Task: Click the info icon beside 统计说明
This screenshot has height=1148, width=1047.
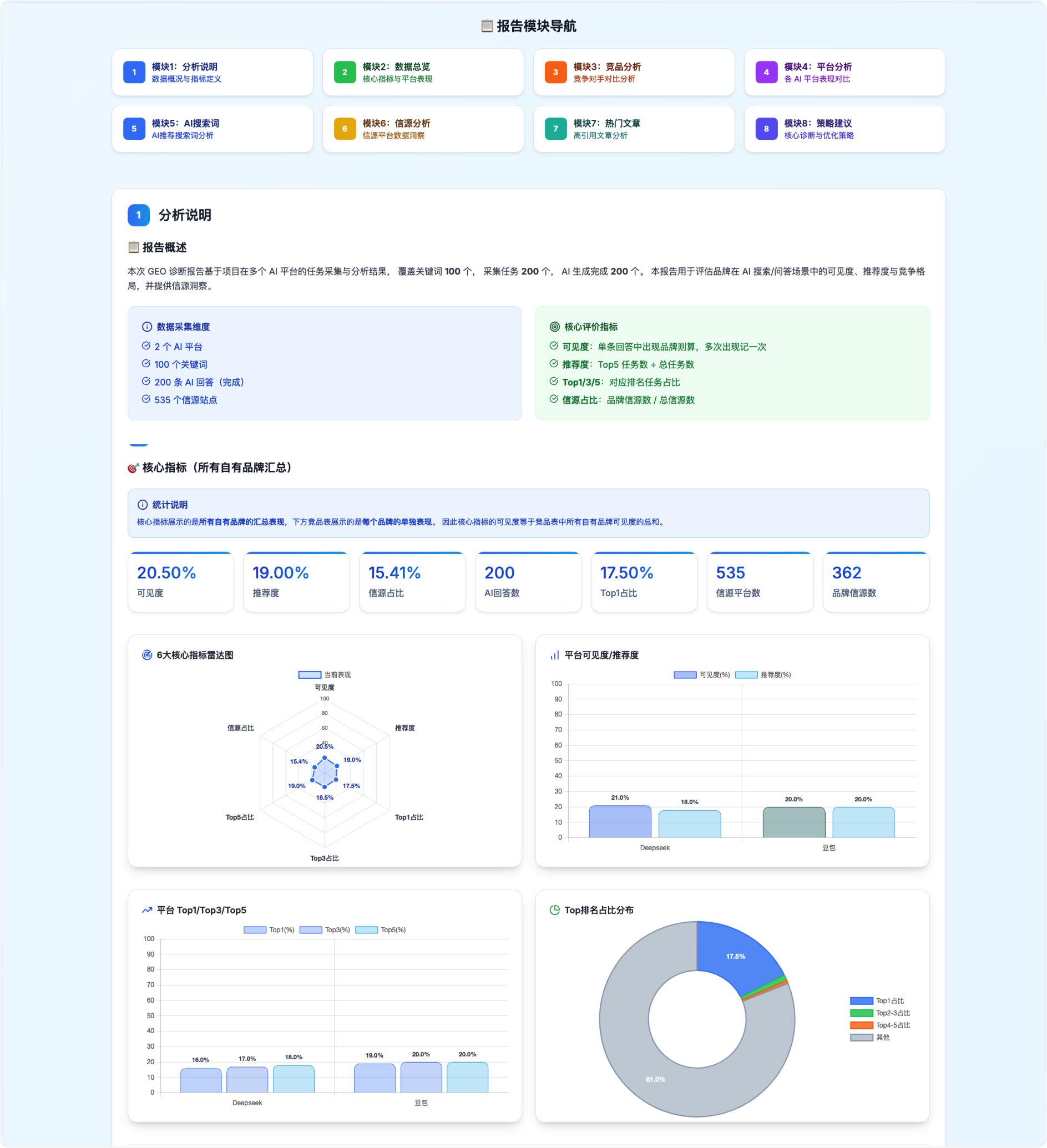Action: pyautogui.click(x=143, y=505)
